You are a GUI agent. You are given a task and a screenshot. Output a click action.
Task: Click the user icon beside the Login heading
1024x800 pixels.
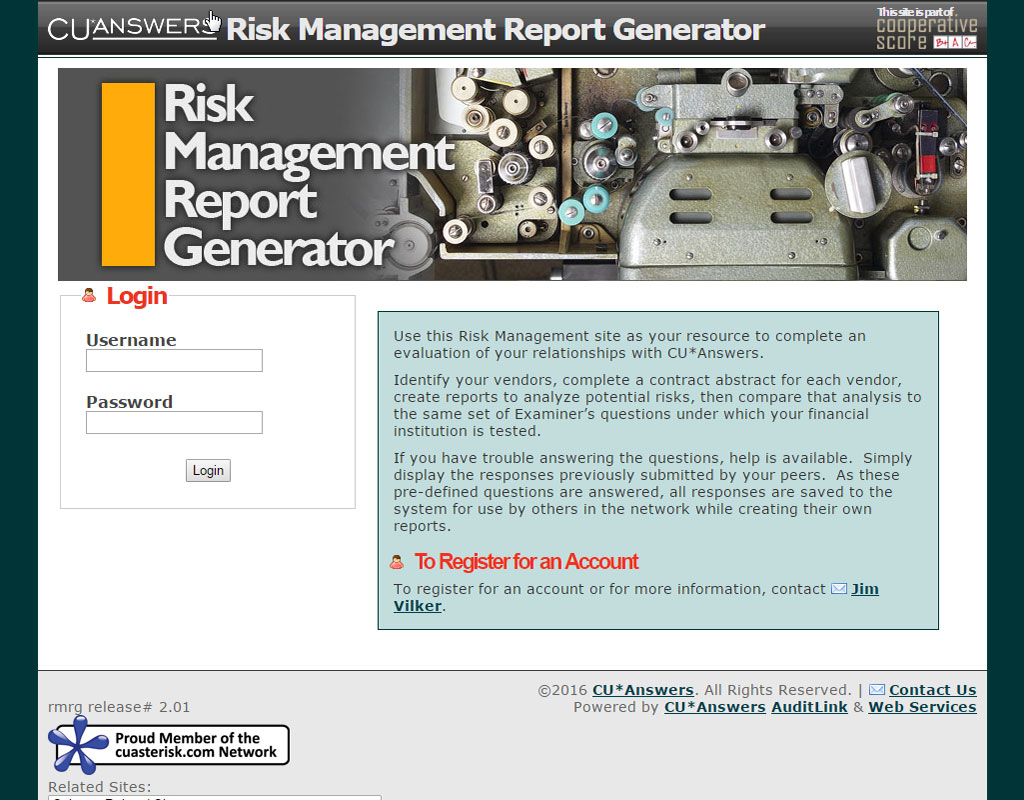(89, 296)
